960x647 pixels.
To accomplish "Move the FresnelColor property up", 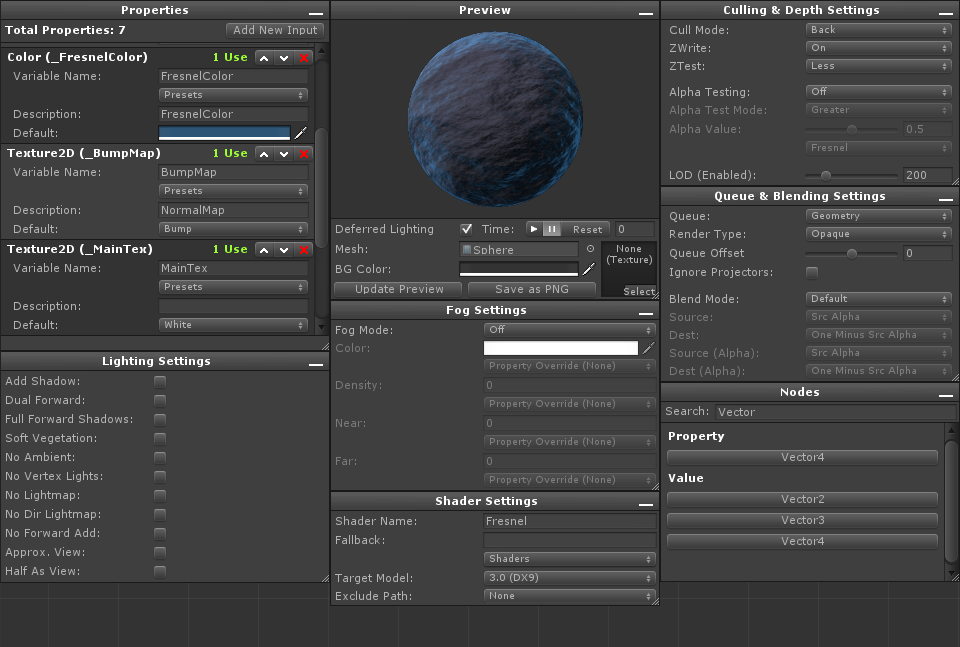I will pyautogui.click(x=264, y=58).
